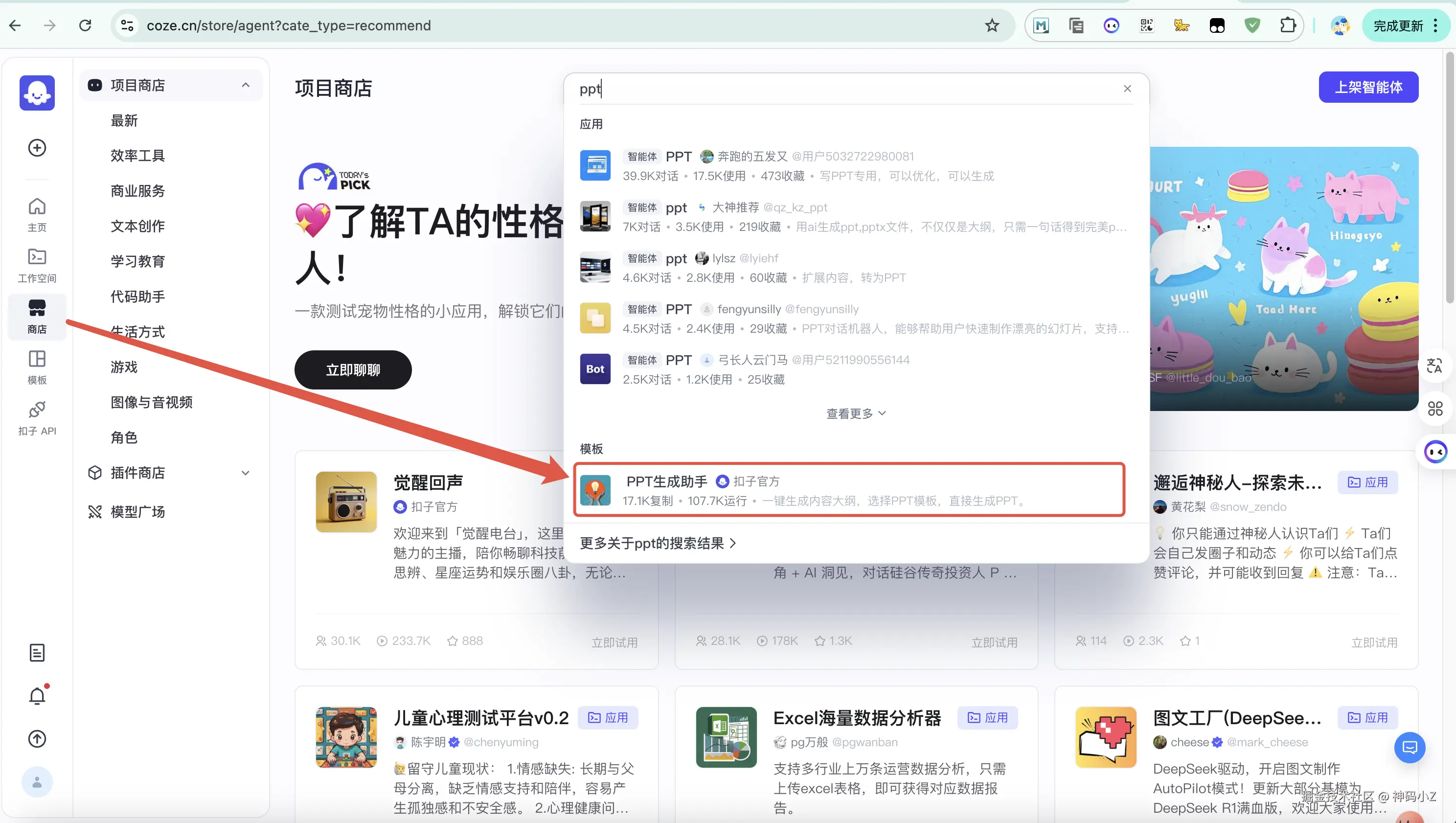Click the translate floating icon on right edge

pos(1434,366)
